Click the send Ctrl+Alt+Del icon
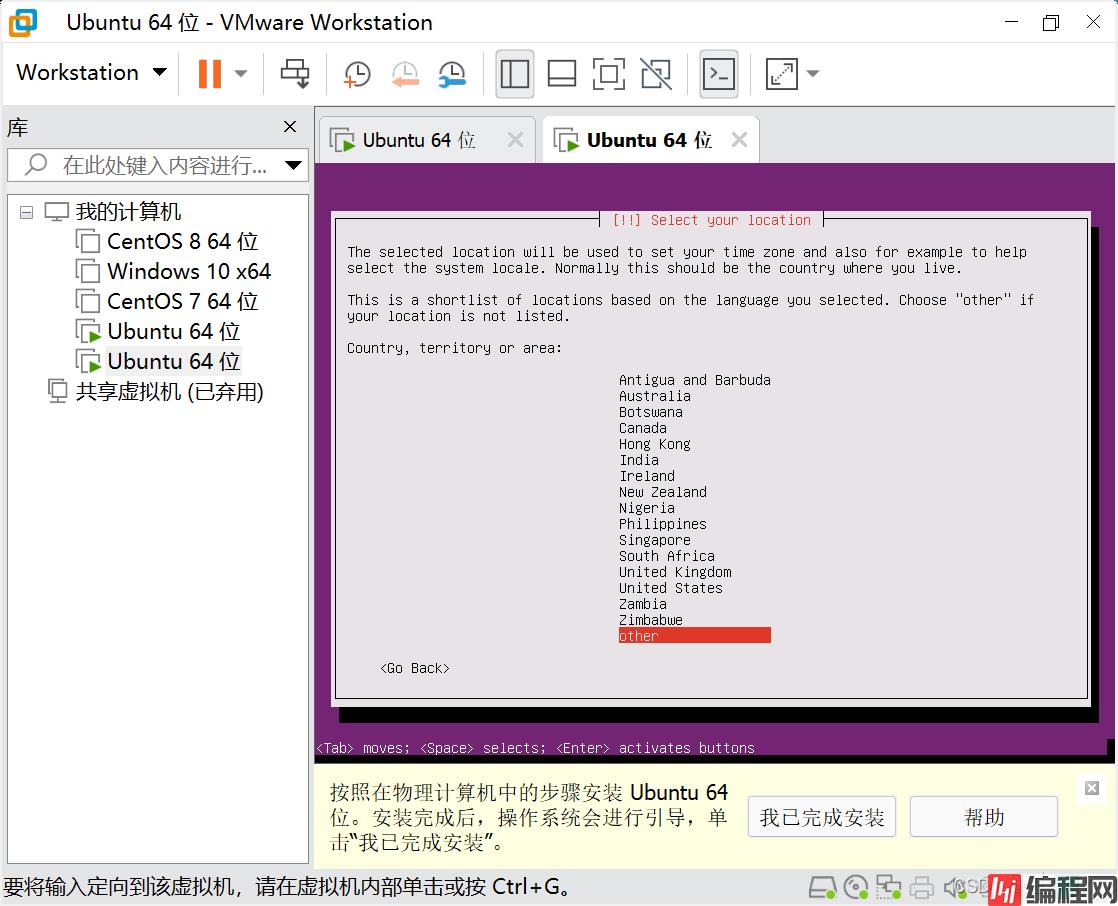The image size is (1118, 906). pos(295,73)
